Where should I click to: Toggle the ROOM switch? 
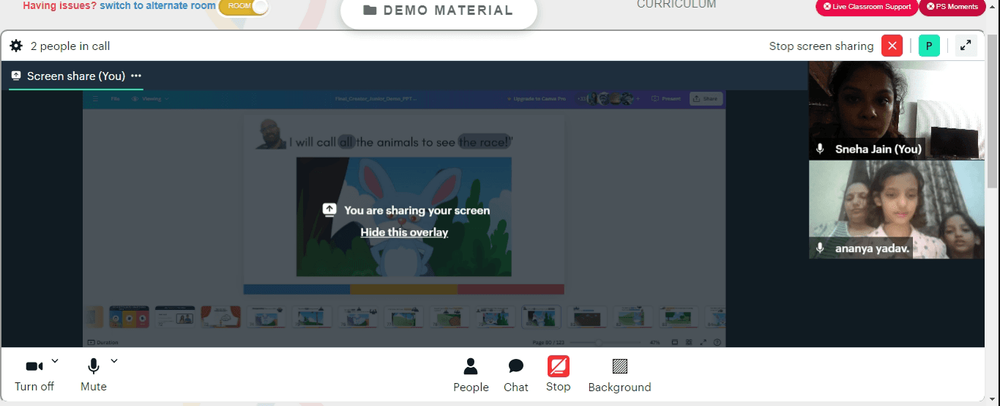click(243, 6)
